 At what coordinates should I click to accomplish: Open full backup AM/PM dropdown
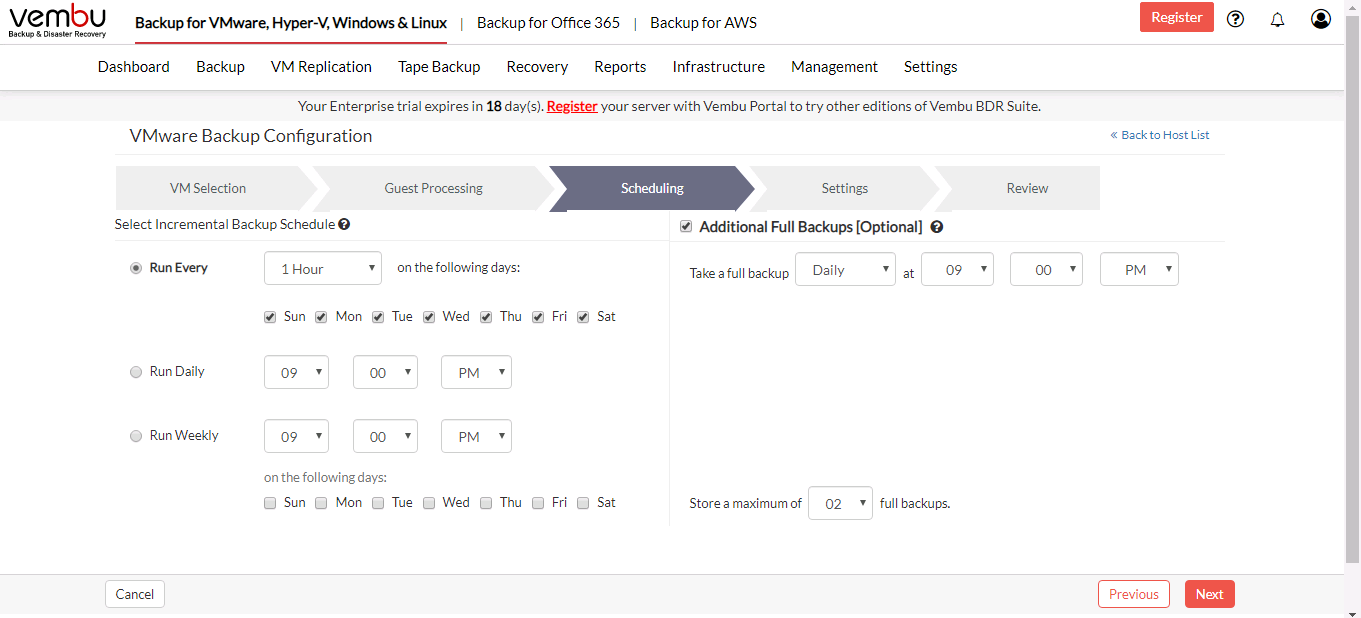pos(1139,269)
